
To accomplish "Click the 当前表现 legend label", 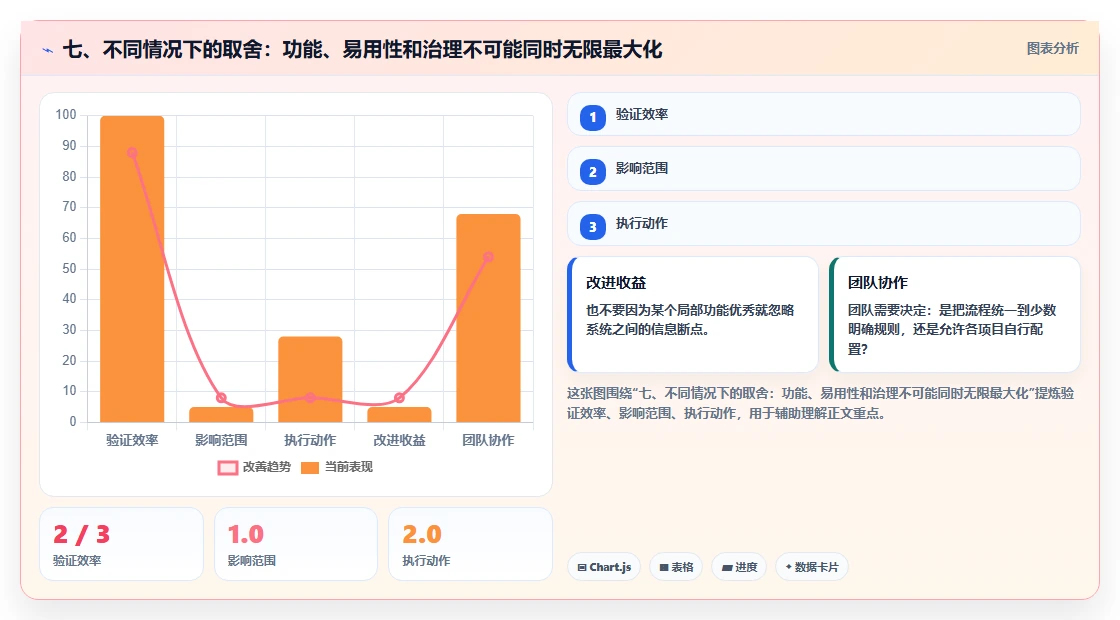I will pos(349,467).
